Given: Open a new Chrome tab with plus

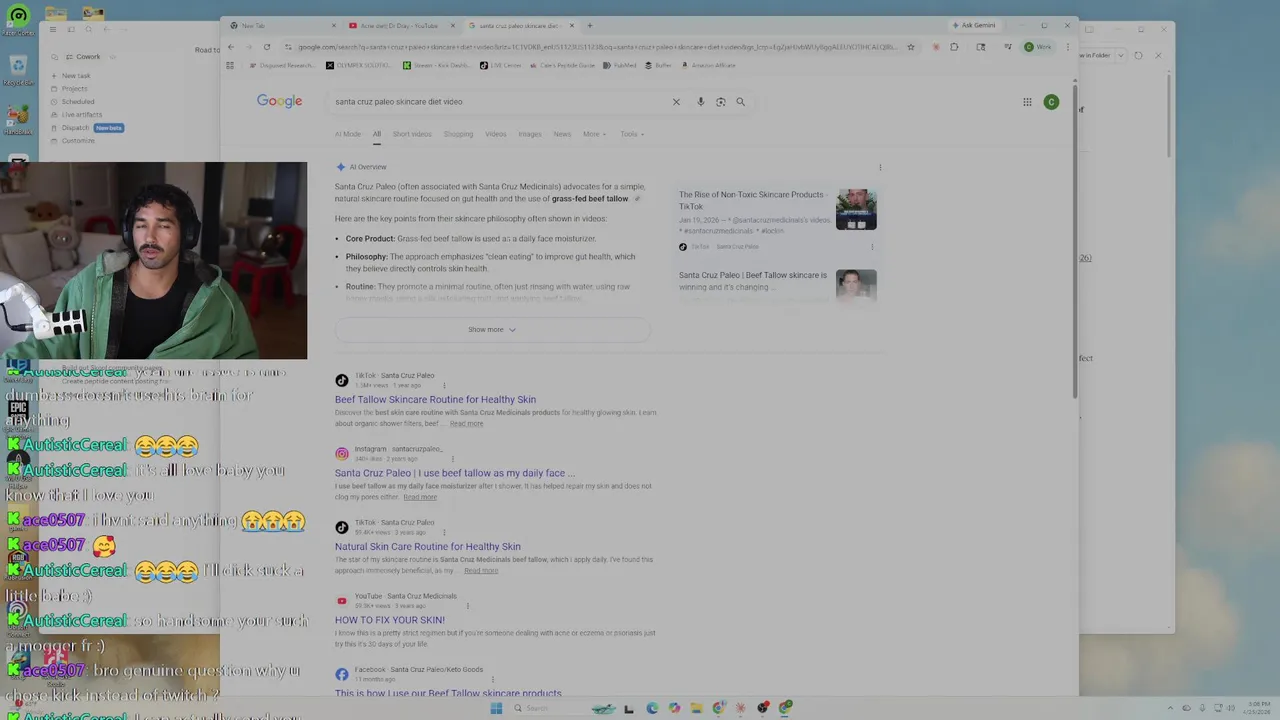Looking at the screenshot, I should pos(589,25).
